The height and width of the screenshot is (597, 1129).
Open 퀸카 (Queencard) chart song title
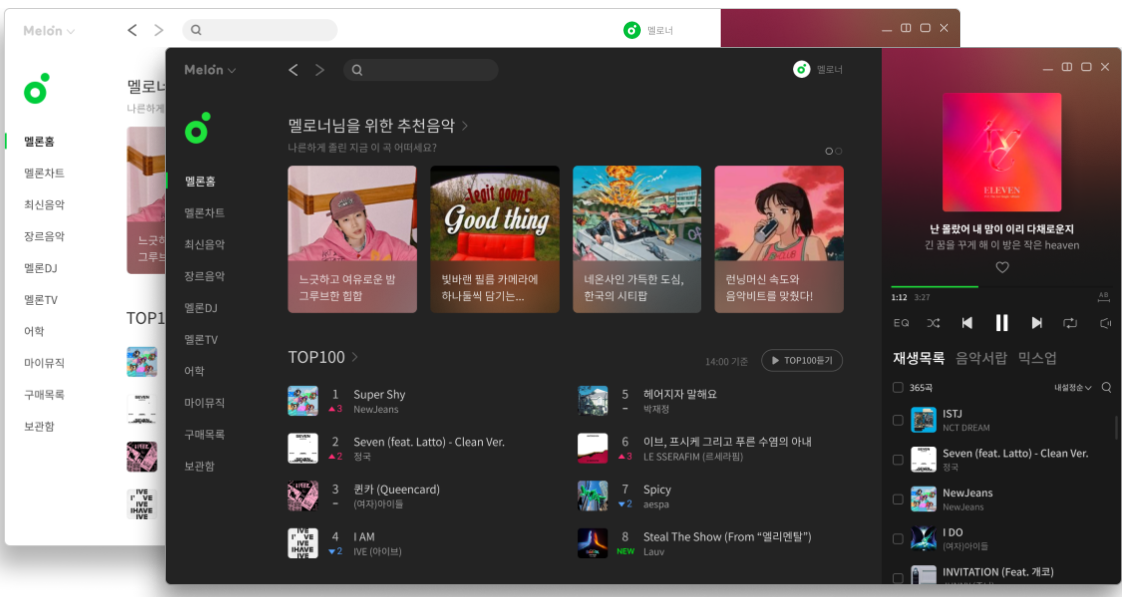[x=396, y=490]
